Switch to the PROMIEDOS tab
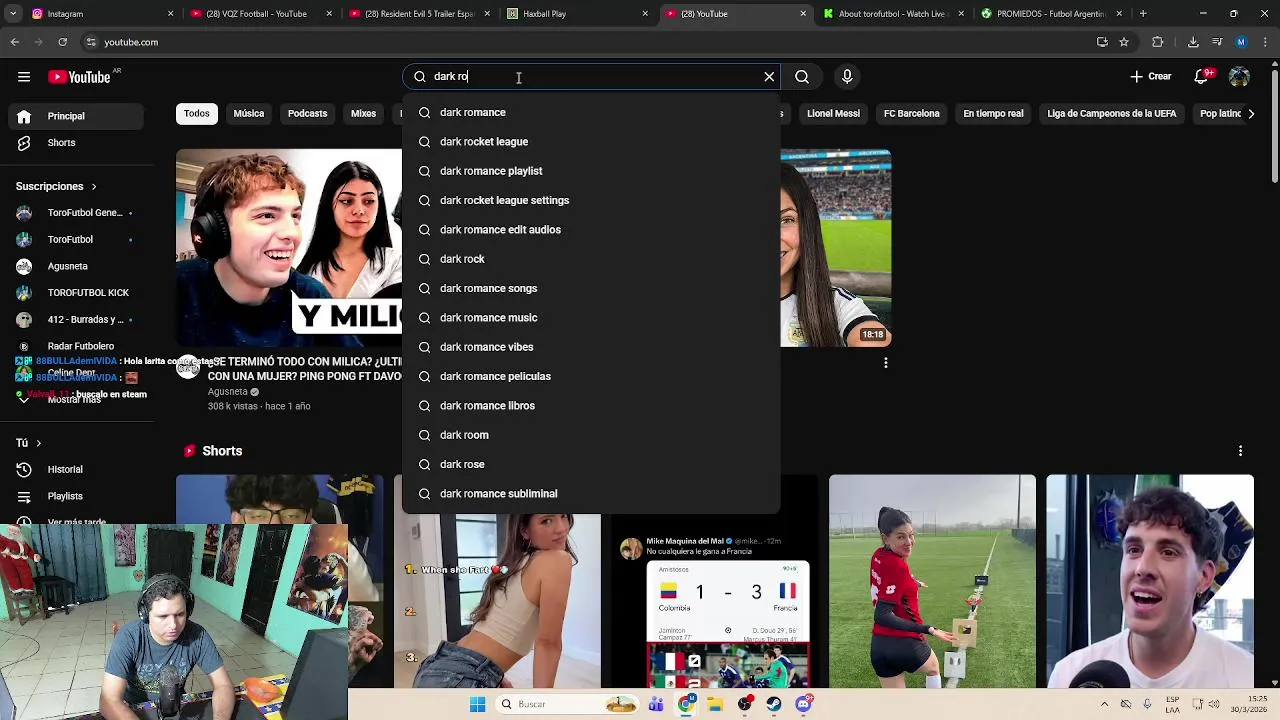 click(1051, 14)
